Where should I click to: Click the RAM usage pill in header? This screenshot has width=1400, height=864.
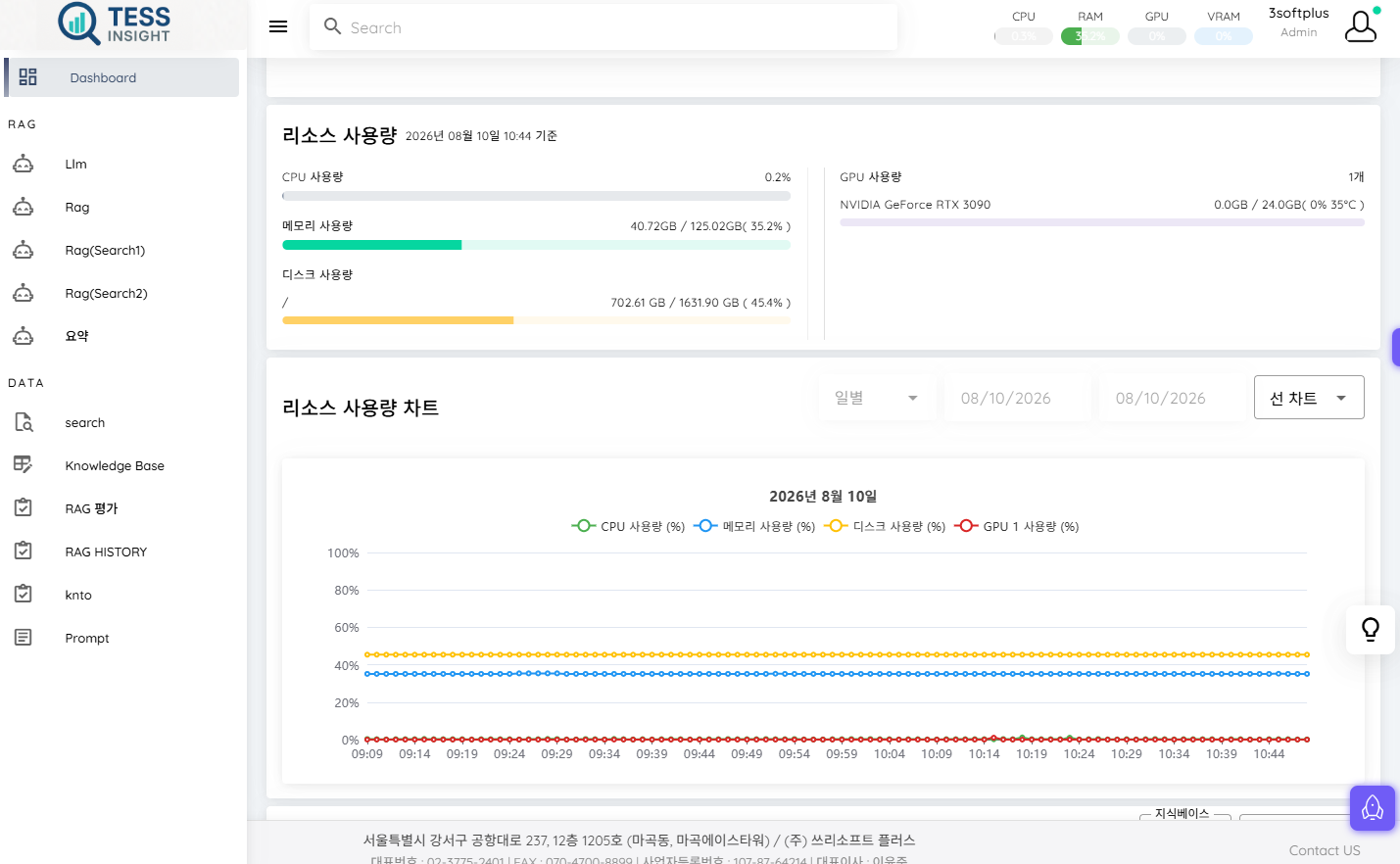(1090, 36)
